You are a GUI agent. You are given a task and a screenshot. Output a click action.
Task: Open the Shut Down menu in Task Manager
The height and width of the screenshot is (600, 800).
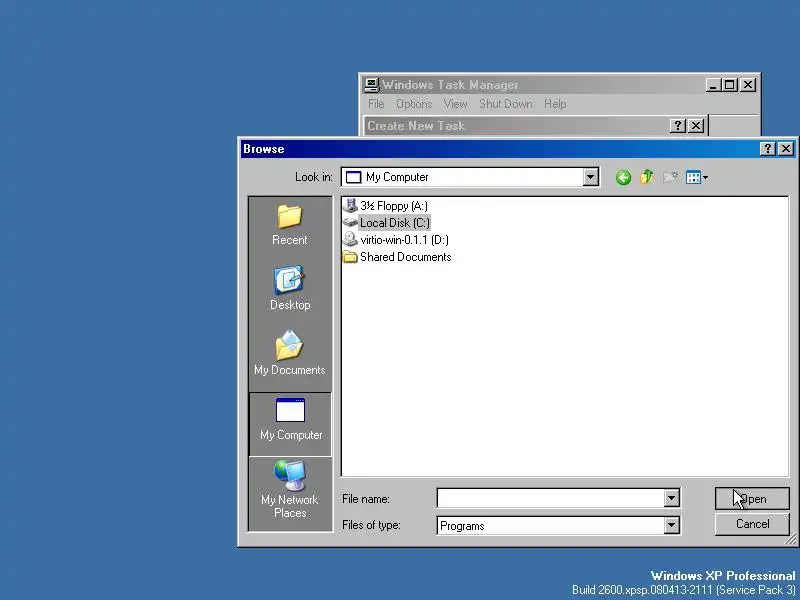click(x=506, y=104)
